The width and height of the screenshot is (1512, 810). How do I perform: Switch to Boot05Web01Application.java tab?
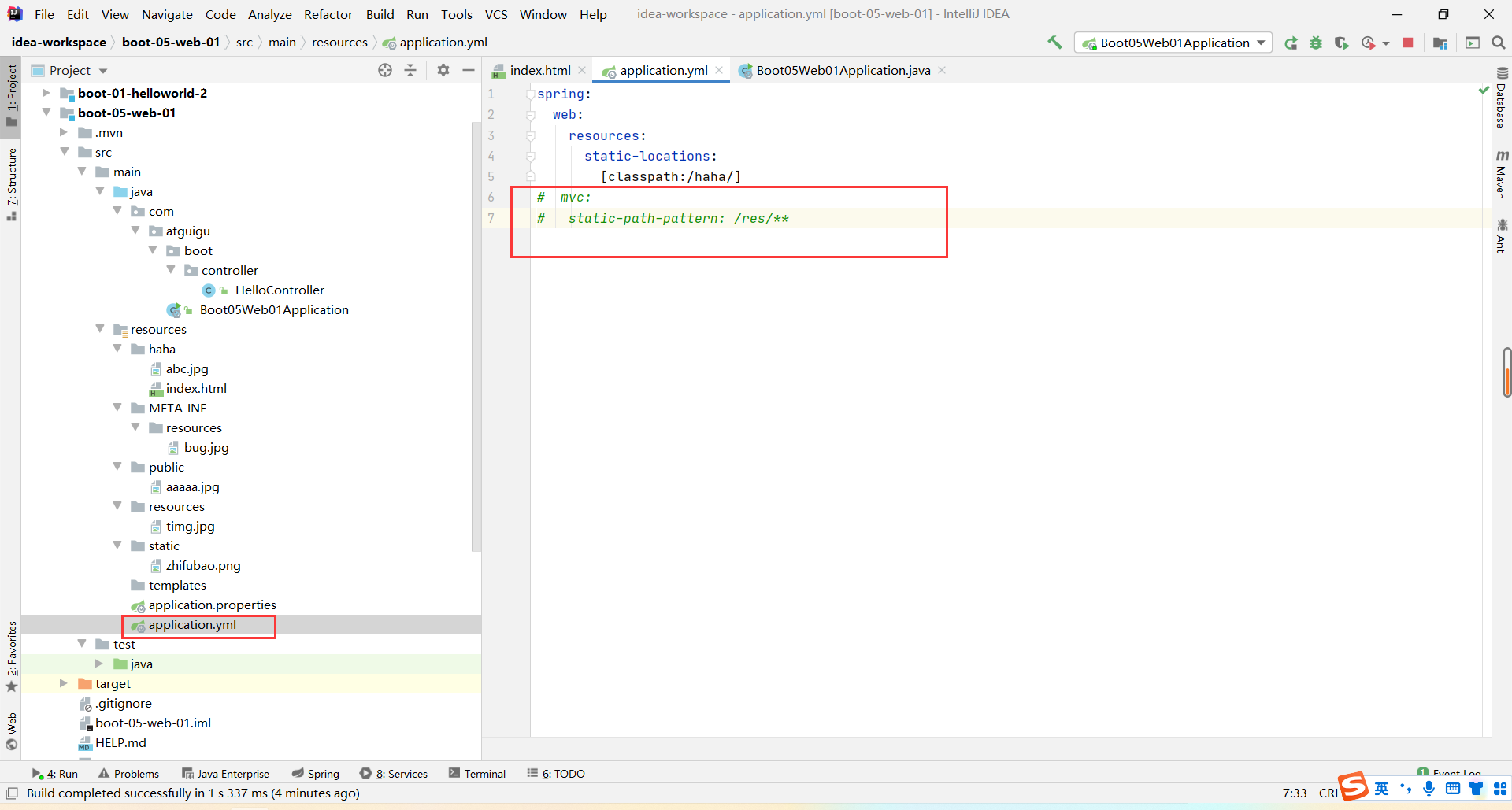click(x=843, y=70)
